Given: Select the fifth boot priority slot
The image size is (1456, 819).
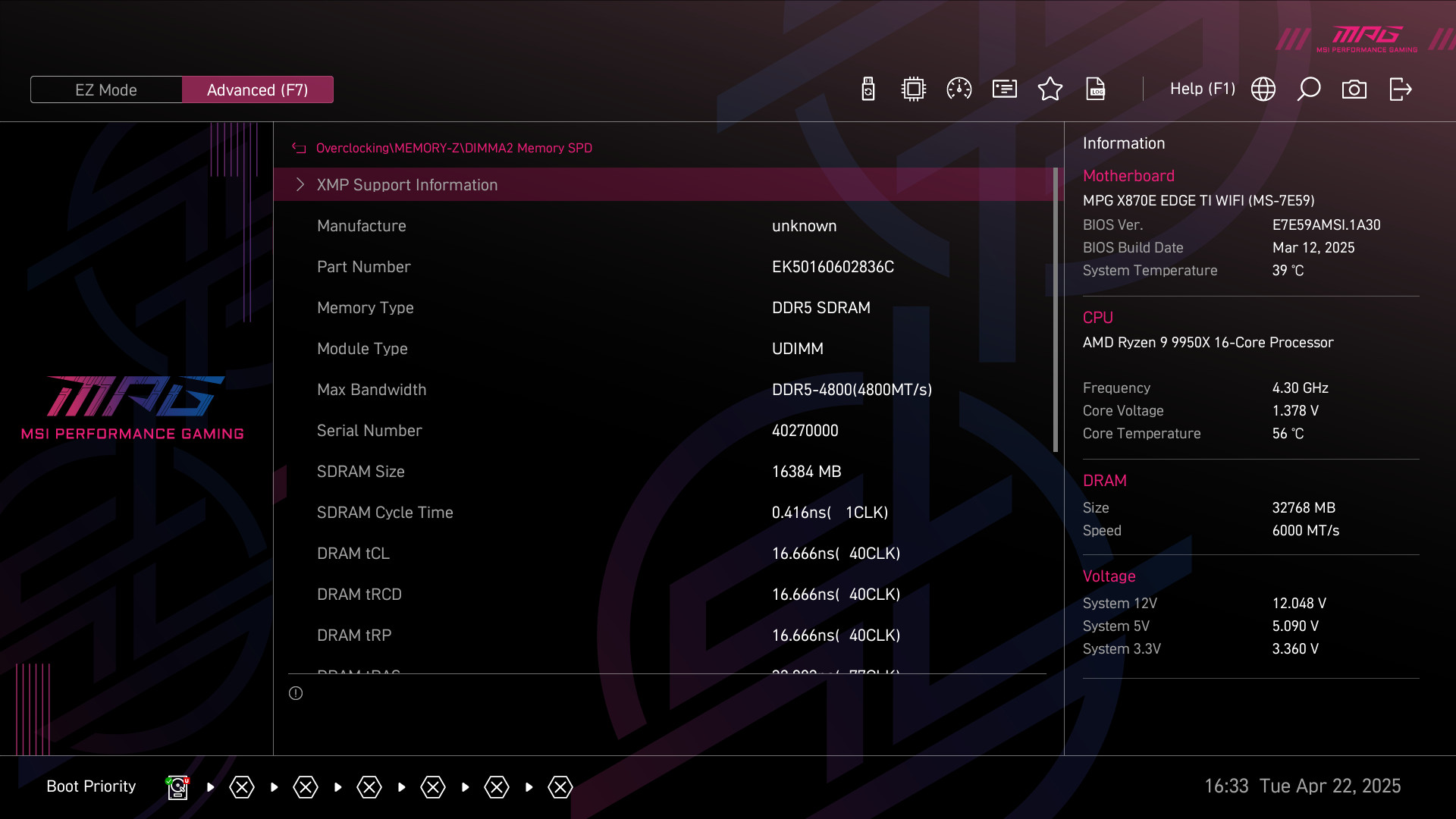Looking at the screenshot, I should (x=433, y=787).
